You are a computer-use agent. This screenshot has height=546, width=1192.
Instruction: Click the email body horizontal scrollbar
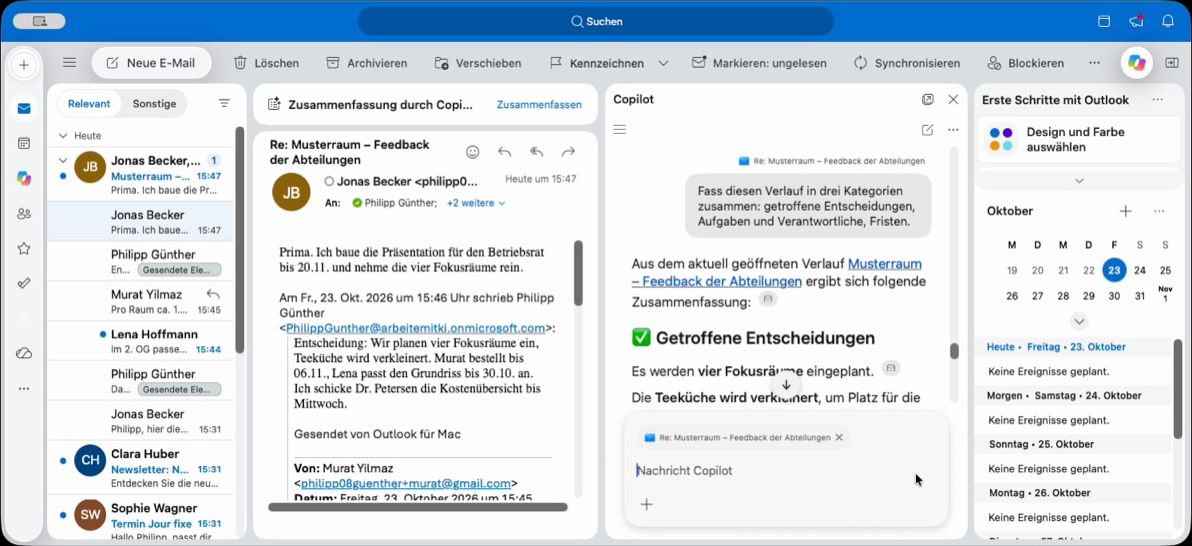pyautogui.click(x=417, y=506)
